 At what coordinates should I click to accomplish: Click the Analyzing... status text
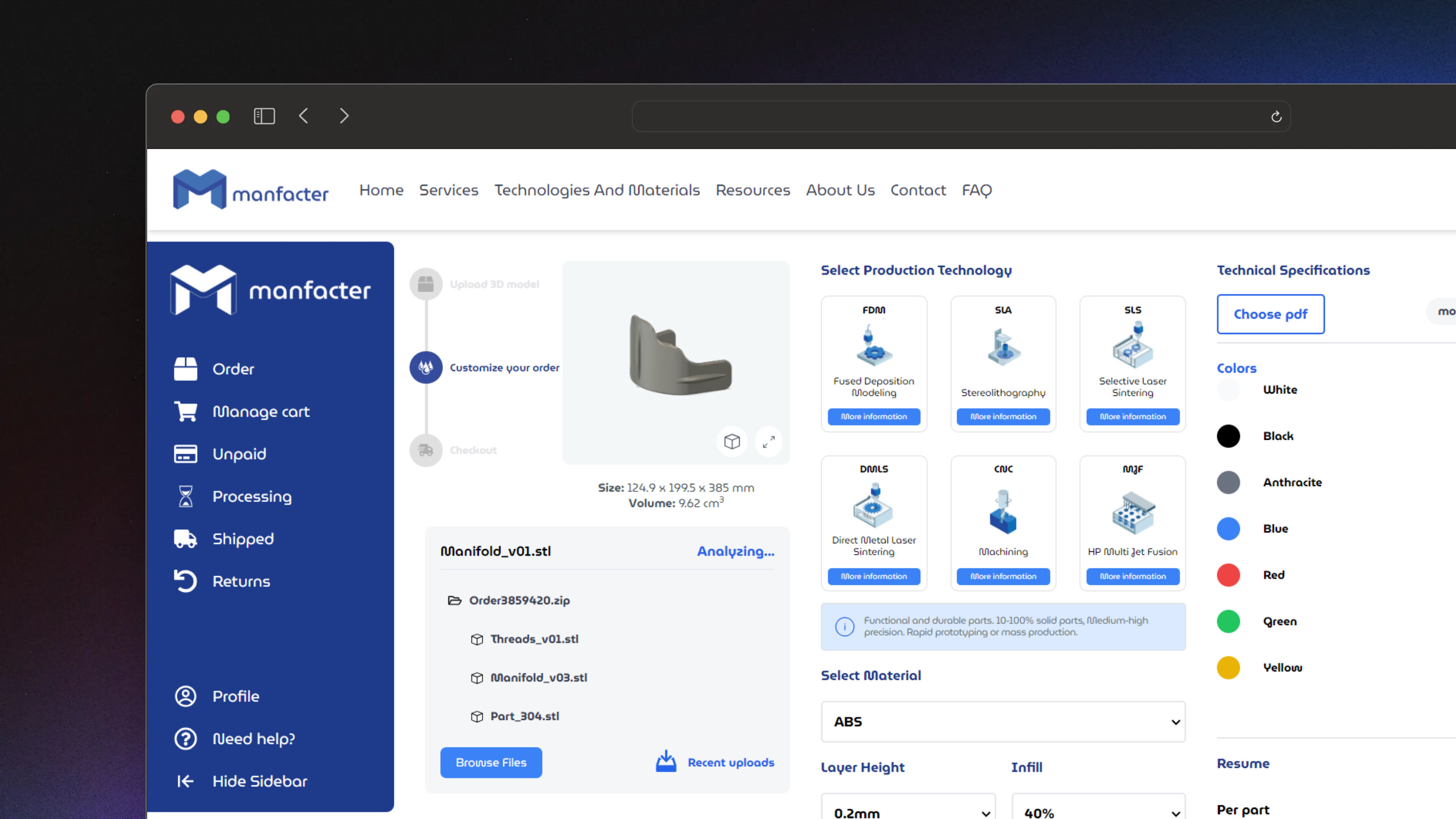coord(735,551)
